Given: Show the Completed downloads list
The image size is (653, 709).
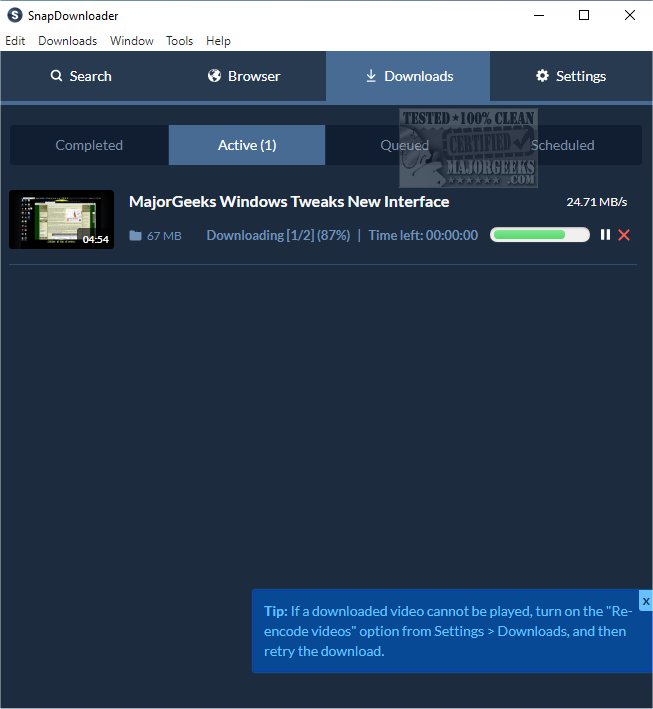Looking at the screenshot, I should [x=89, y=145].
